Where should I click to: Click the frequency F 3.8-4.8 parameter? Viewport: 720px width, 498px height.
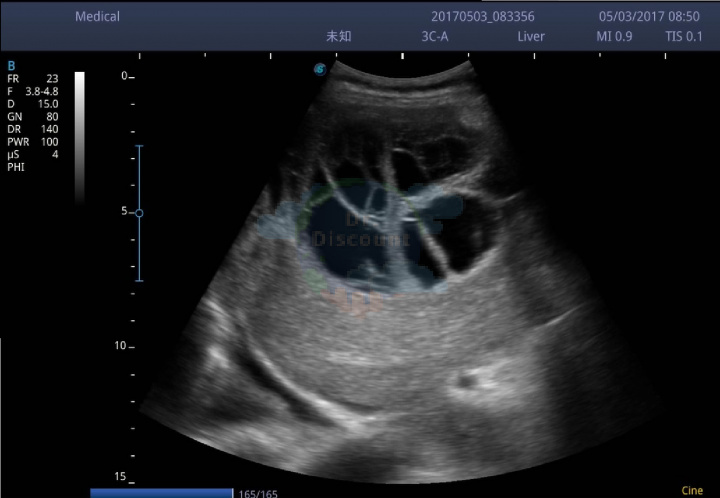pos(33,91)
